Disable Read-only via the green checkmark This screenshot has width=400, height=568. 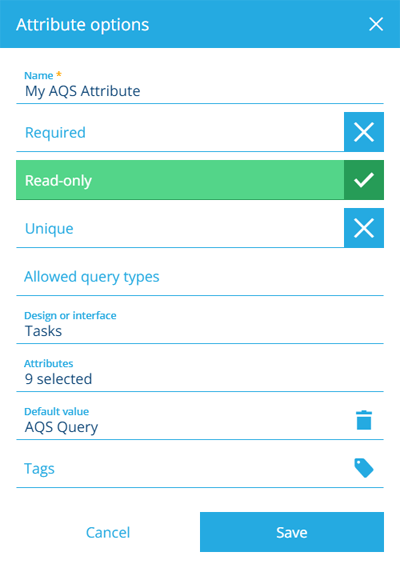364,180
